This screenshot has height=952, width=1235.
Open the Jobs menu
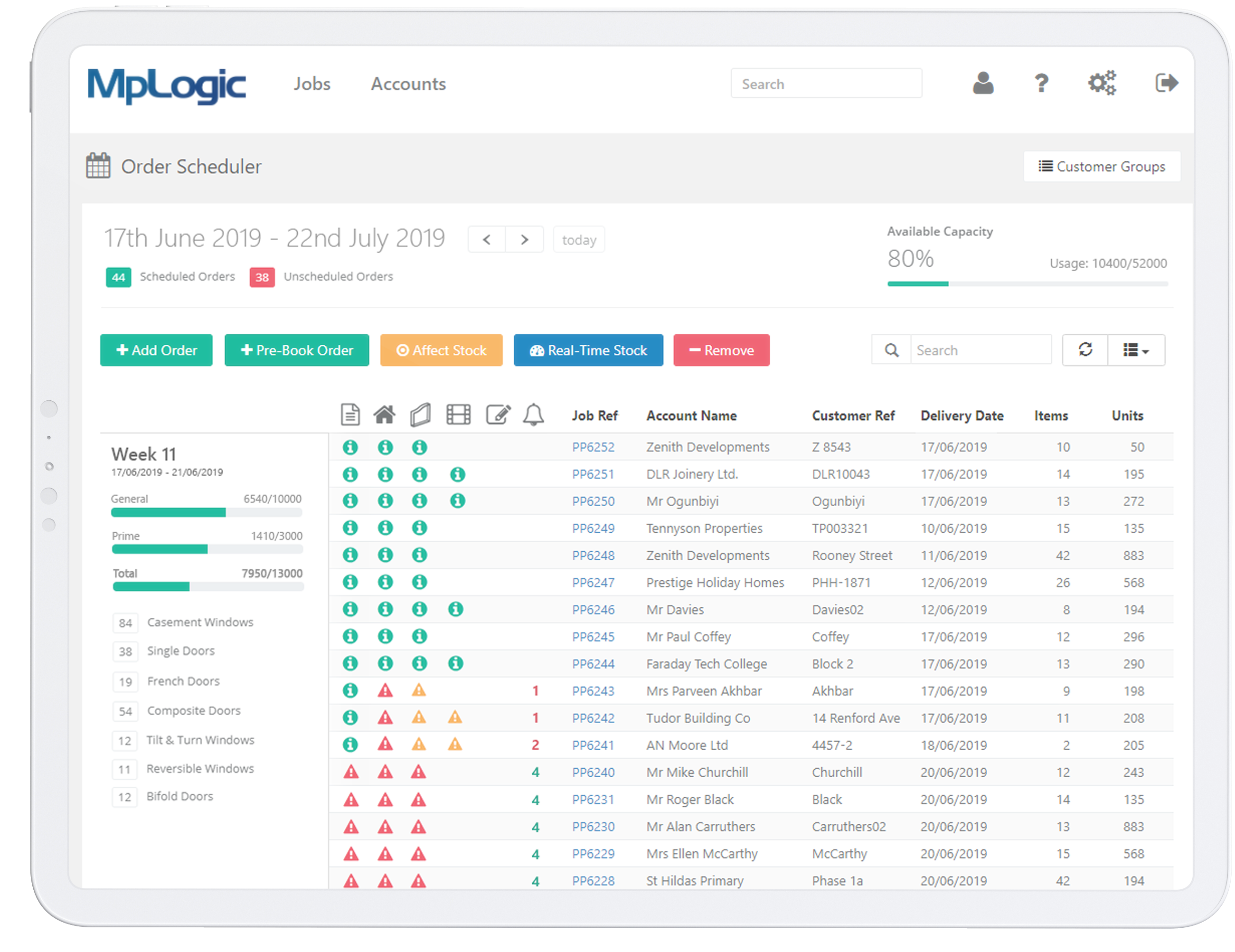pos(312,84)
